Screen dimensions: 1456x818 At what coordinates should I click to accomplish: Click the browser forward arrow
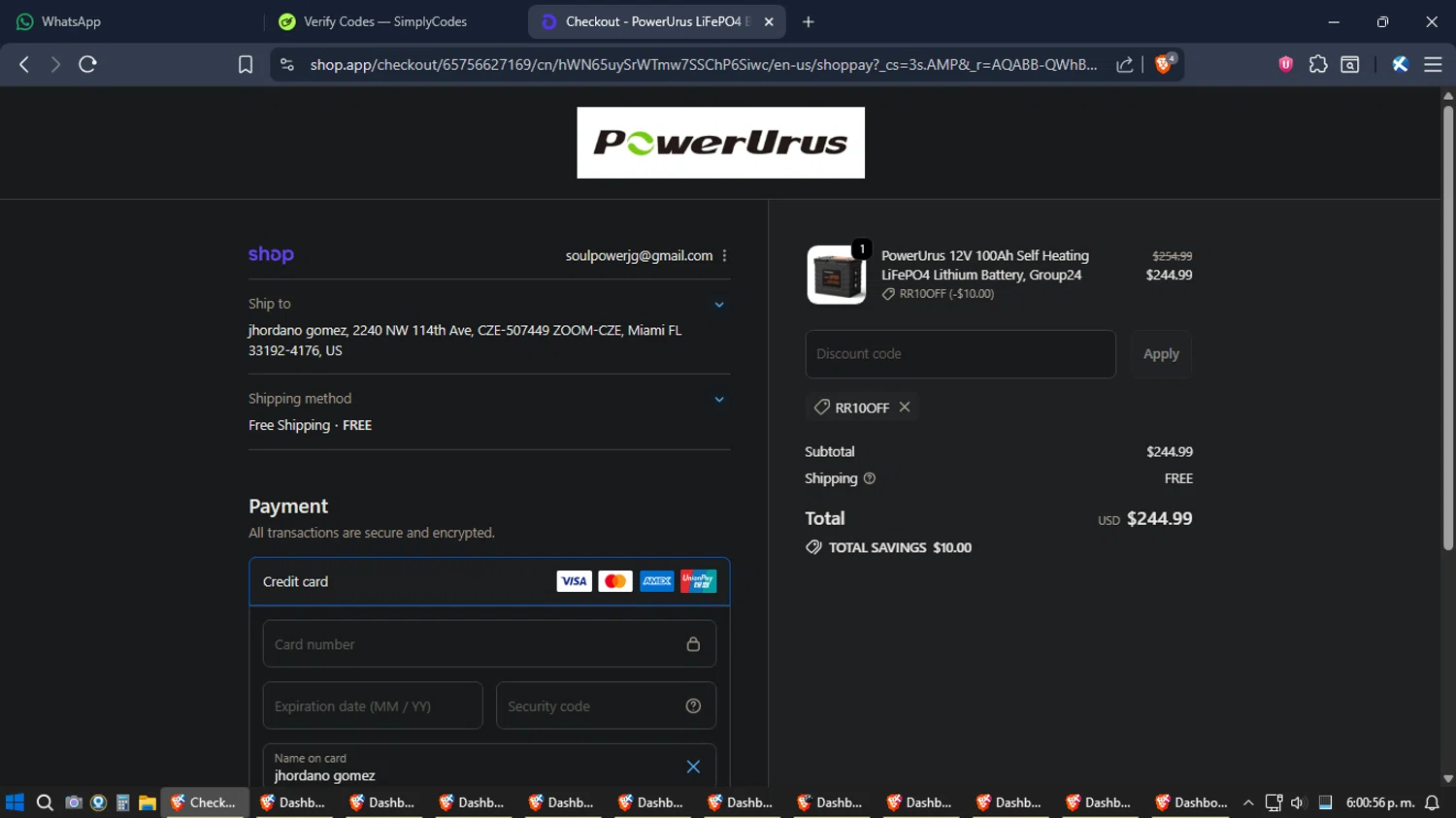point(55,64)
